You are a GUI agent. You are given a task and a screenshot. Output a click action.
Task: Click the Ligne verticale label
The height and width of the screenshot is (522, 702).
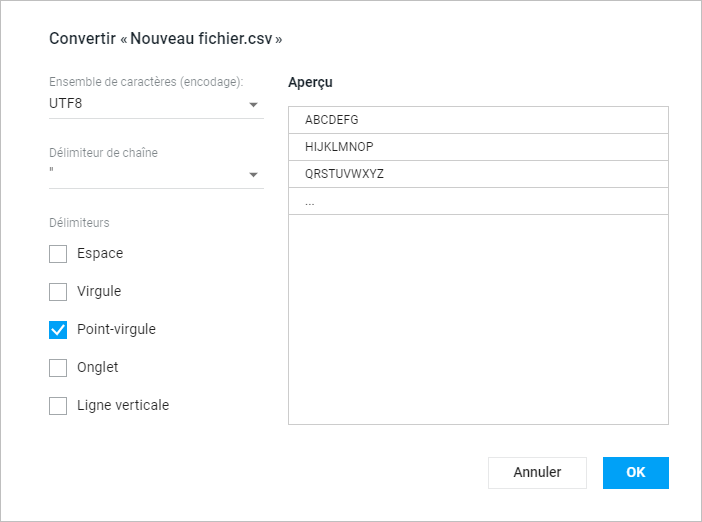click(123, 405)
